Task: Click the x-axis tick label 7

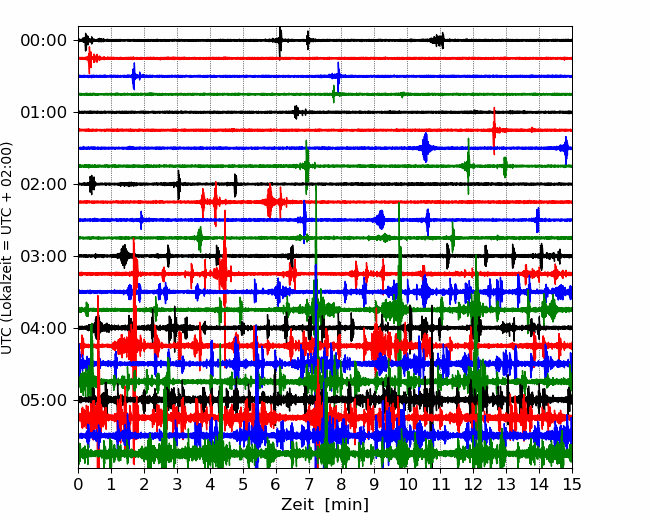Action: (x=309, y=484)
